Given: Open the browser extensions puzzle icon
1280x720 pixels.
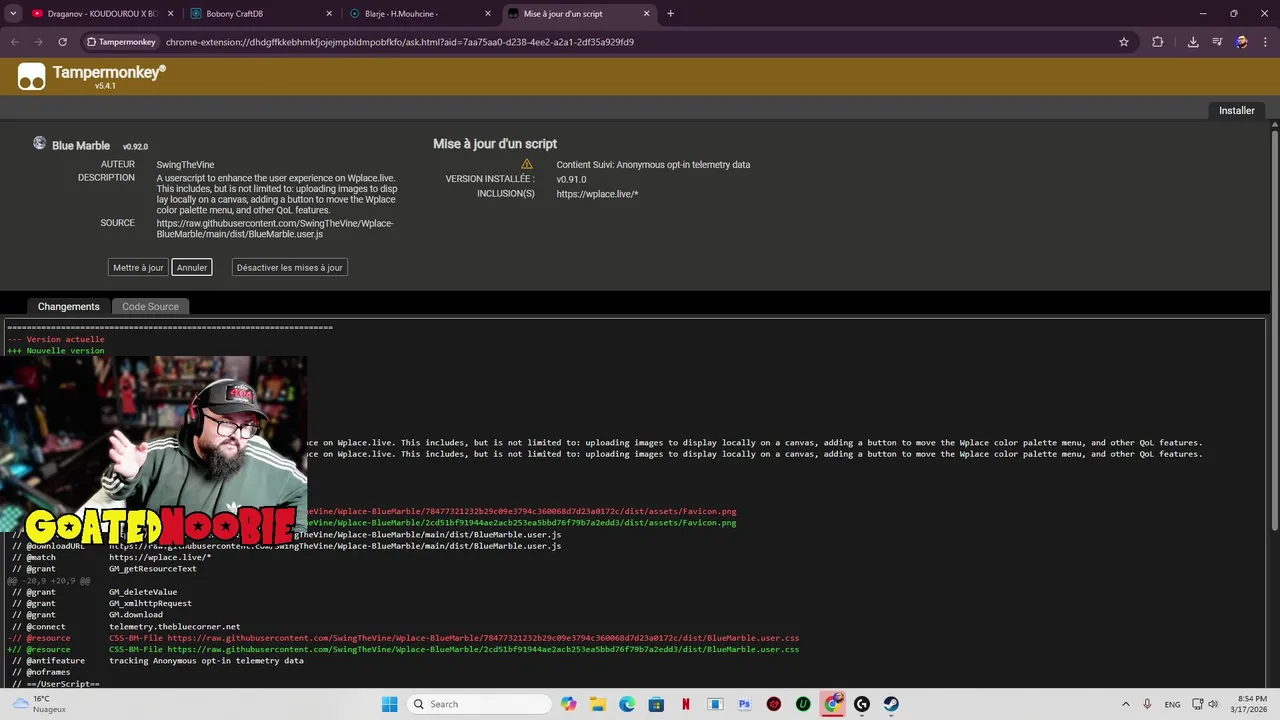Looking at the screenshot, I should click(x=1158, y=42).
